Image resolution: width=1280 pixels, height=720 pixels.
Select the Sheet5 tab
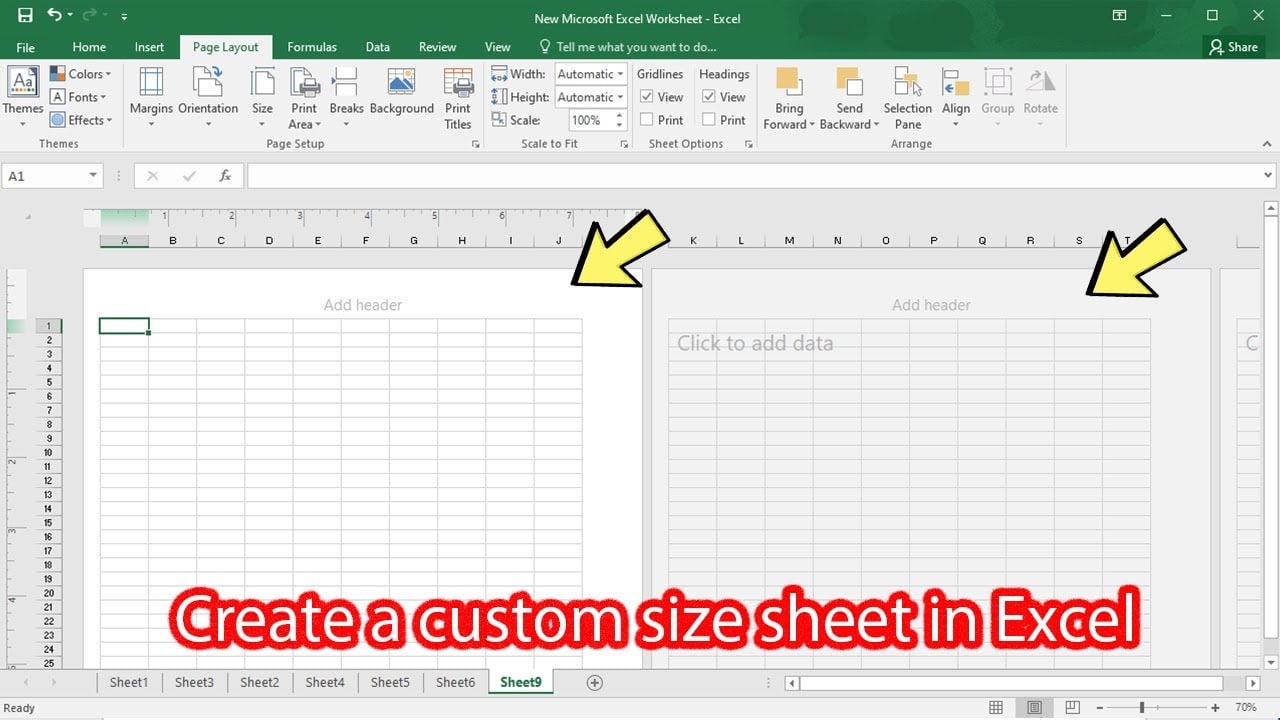[390, 681]
